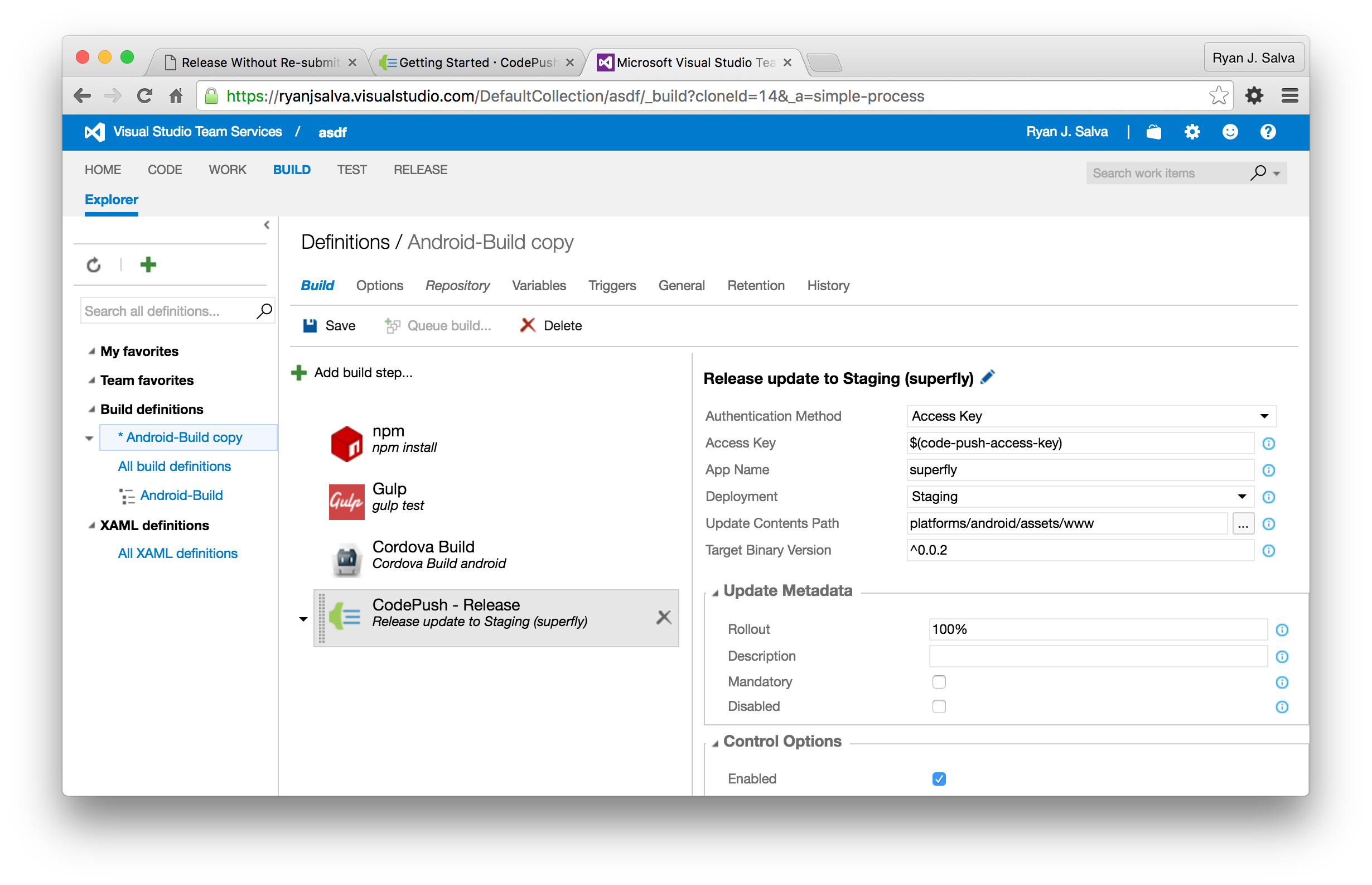Collapse My favorites section

point(91,351)
